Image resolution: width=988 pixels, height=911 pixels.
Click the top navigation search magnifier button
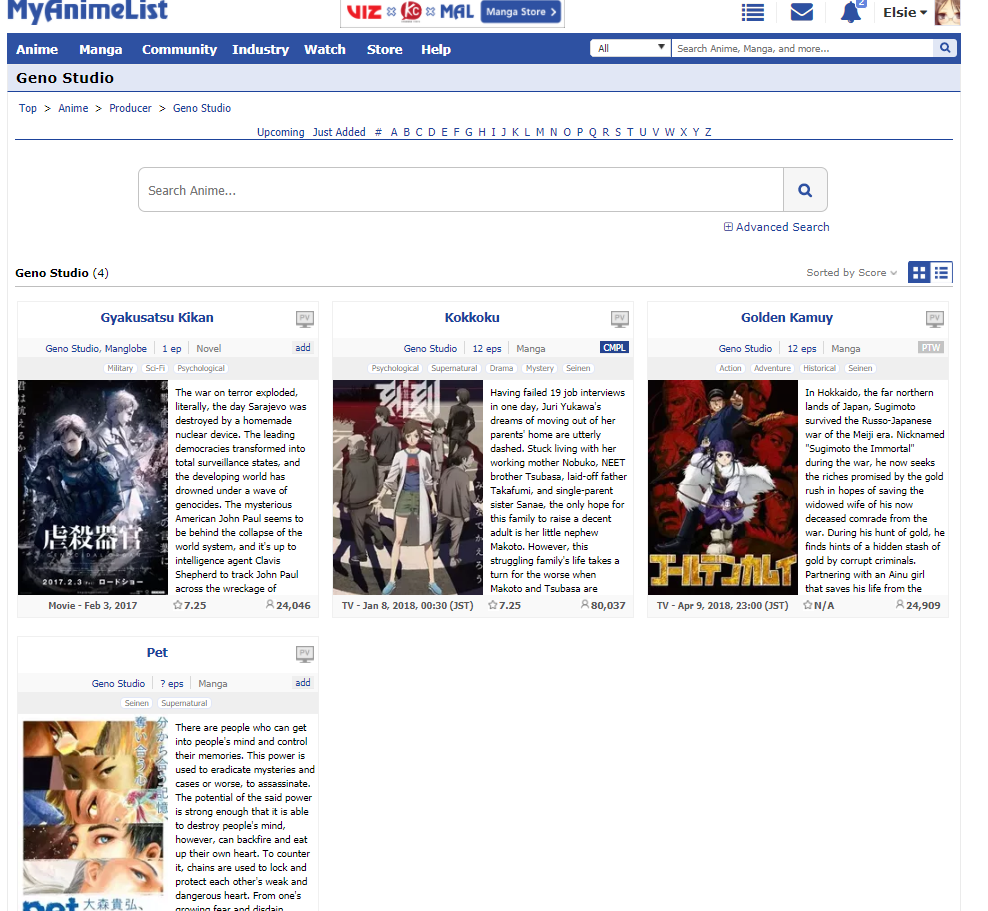(945, 48)
